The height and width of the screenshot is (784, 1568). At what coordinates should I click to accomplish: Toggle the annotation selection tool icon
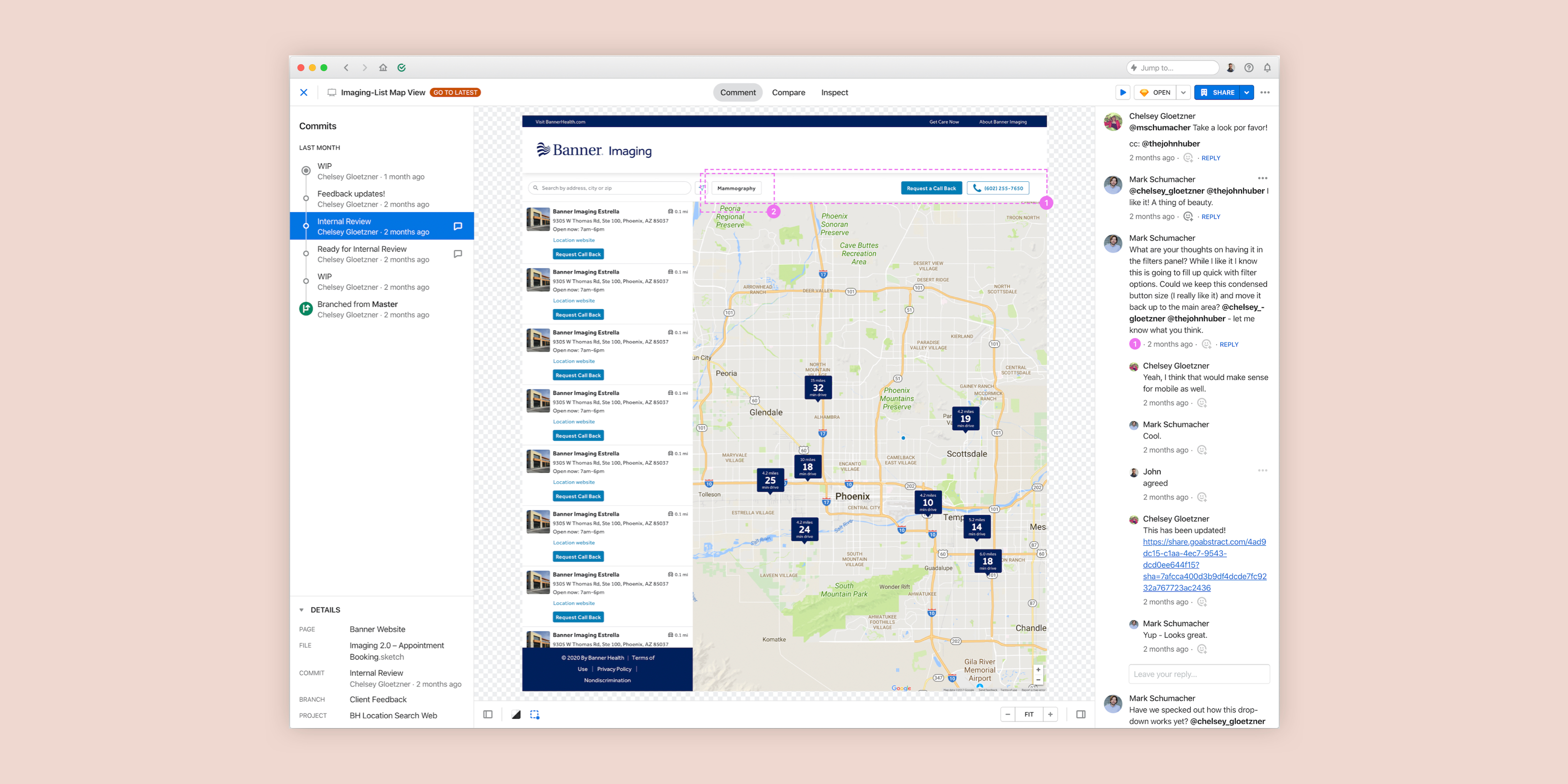(535, 714)
